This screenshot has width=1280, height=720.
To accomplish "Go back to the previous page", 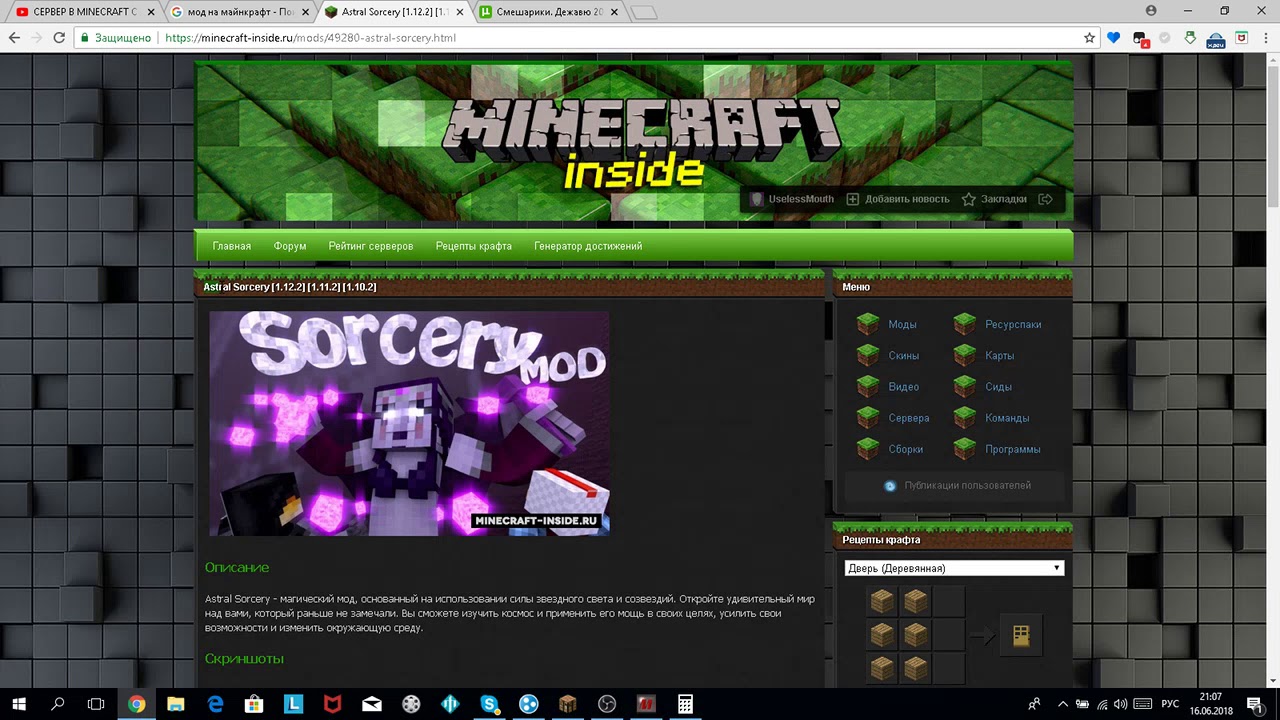I will [14, 38].
